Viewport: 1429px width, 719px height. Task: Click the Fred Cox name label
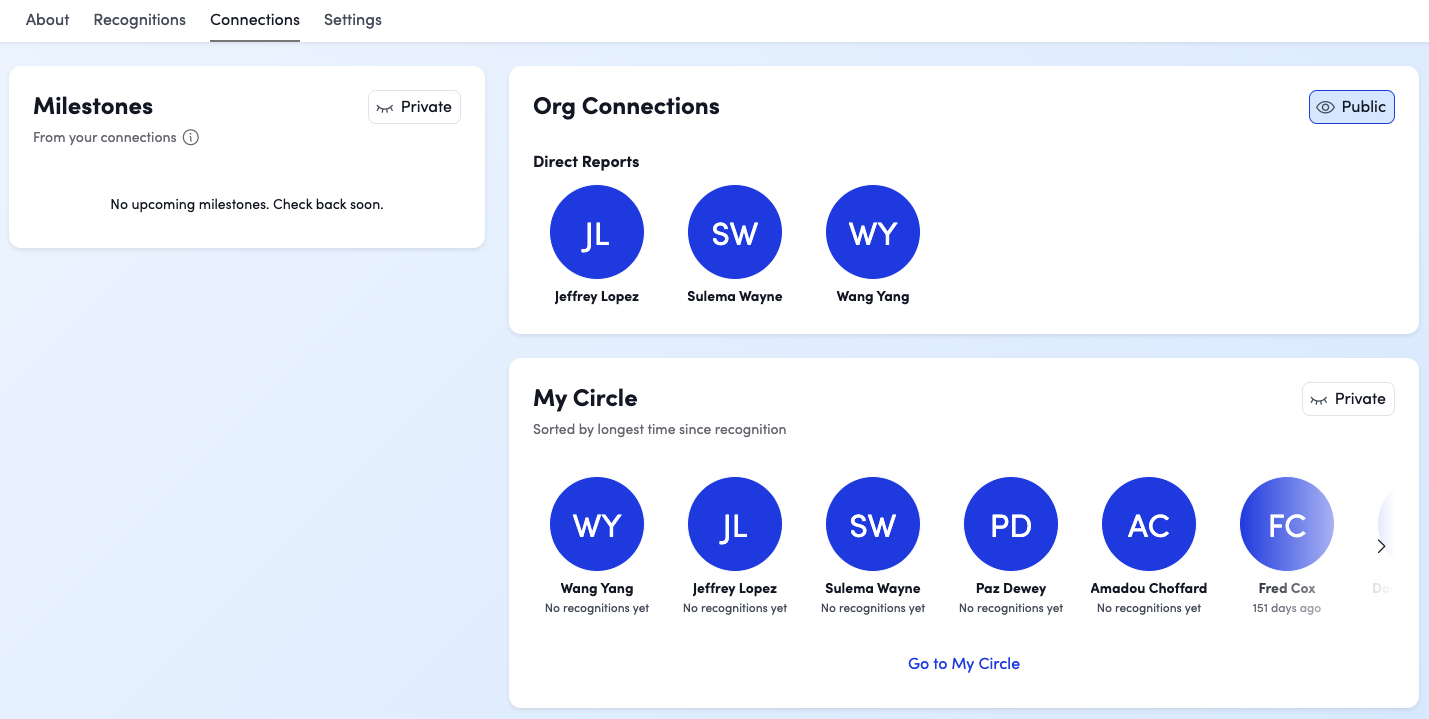click(x=1286, y=588)
